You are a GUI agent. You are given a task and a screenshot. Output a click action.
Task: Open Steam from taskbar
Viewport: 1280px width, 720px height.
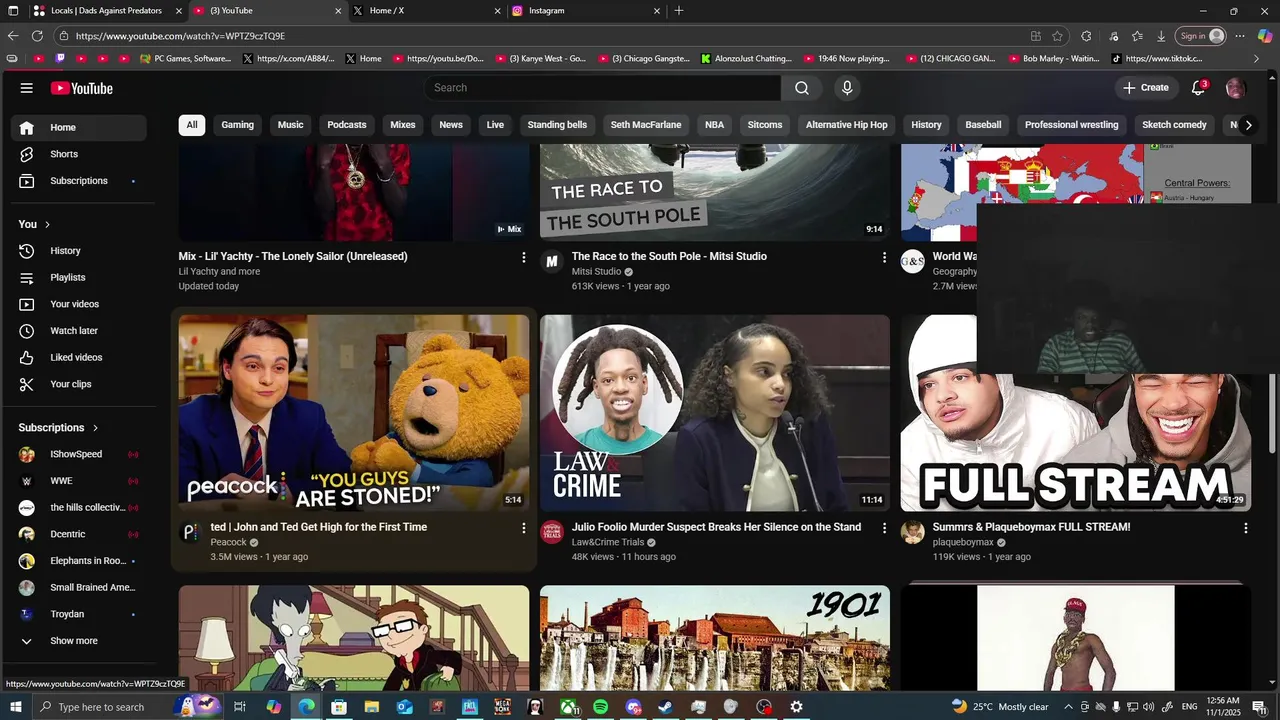666,707
